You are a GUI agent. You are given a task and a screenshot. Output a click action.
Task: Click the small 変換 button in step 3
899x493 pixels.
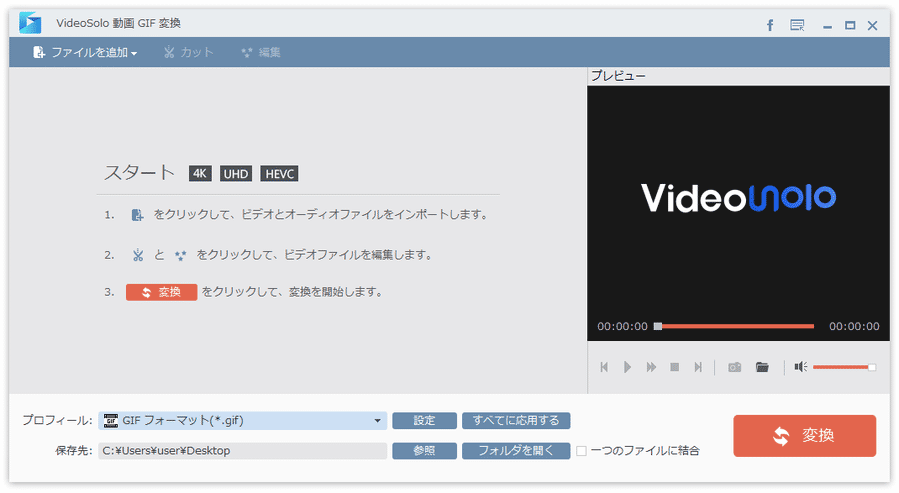(x=162, y=292)
